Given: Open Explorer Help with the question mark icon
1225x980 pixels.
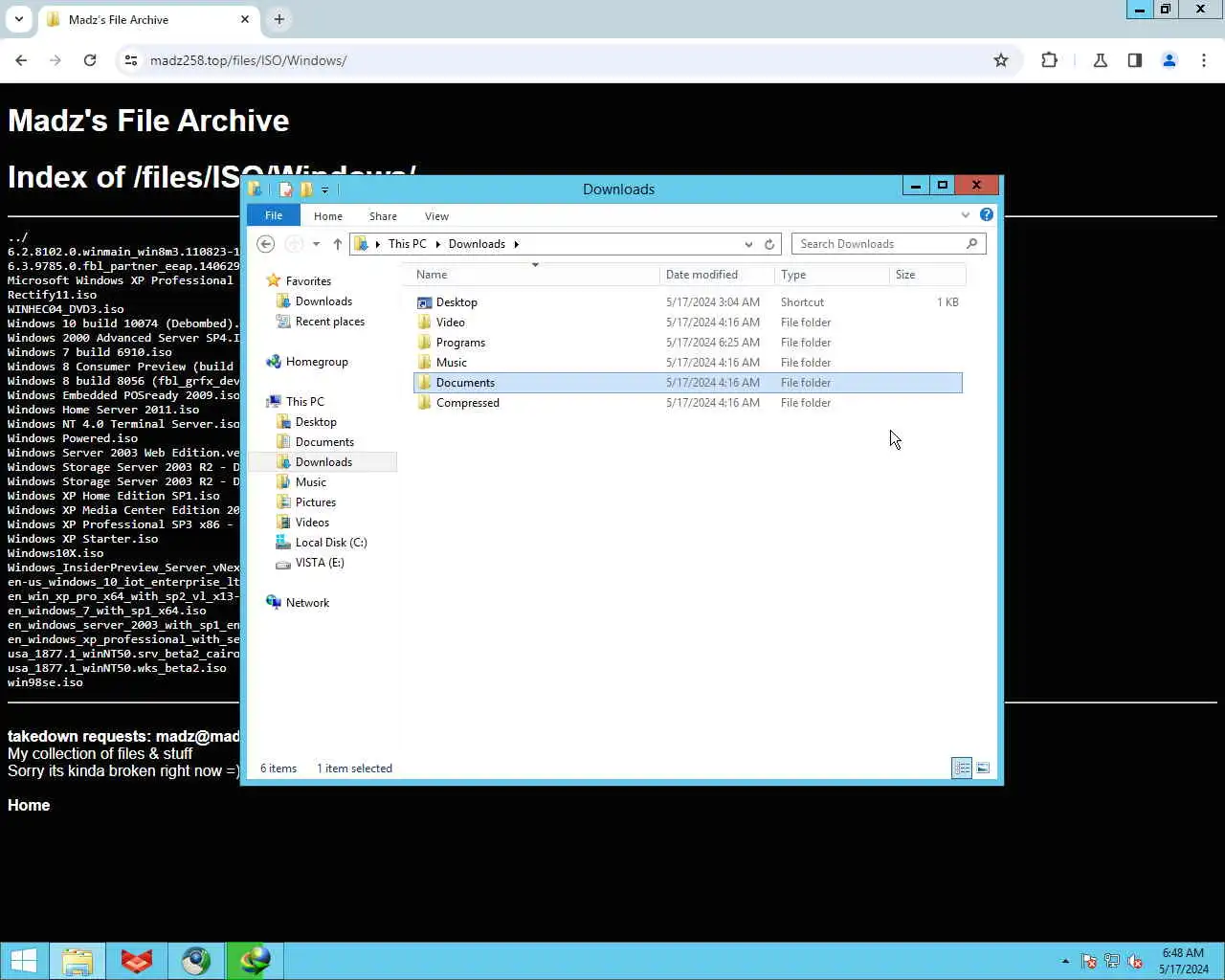Looking at the screenshot, I should click(986, 214).
